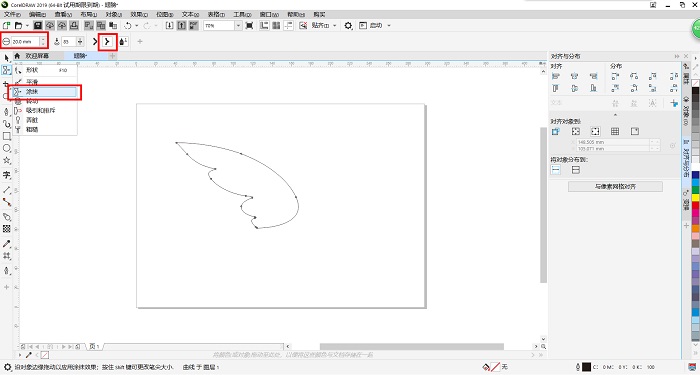The image size is (700, 375).
Task: Select the Text (字) tool in toolbox
Action: pos(7,175)
